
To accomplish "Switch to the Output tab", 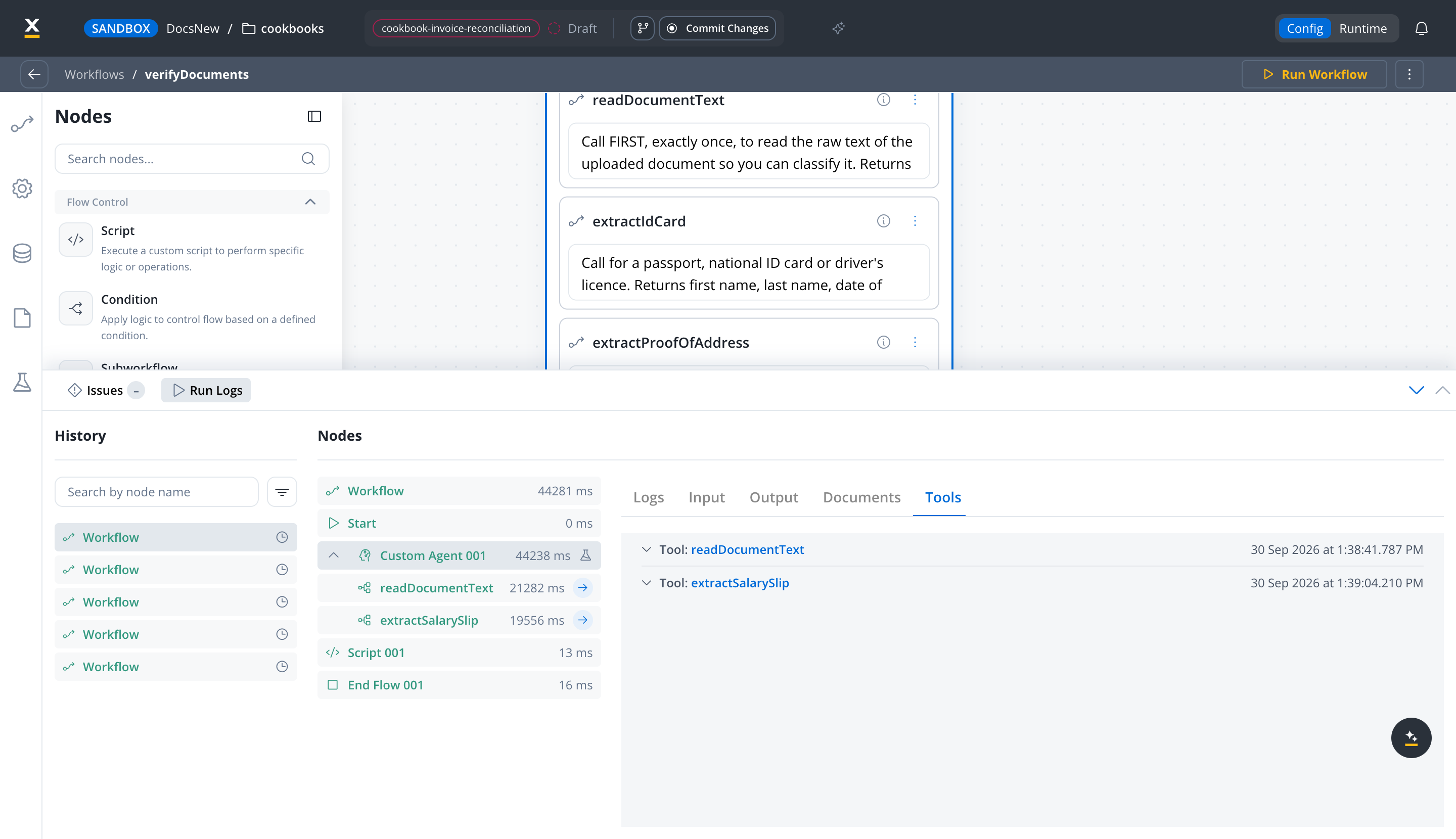I will pyautogui.click(x=773, y=497).
